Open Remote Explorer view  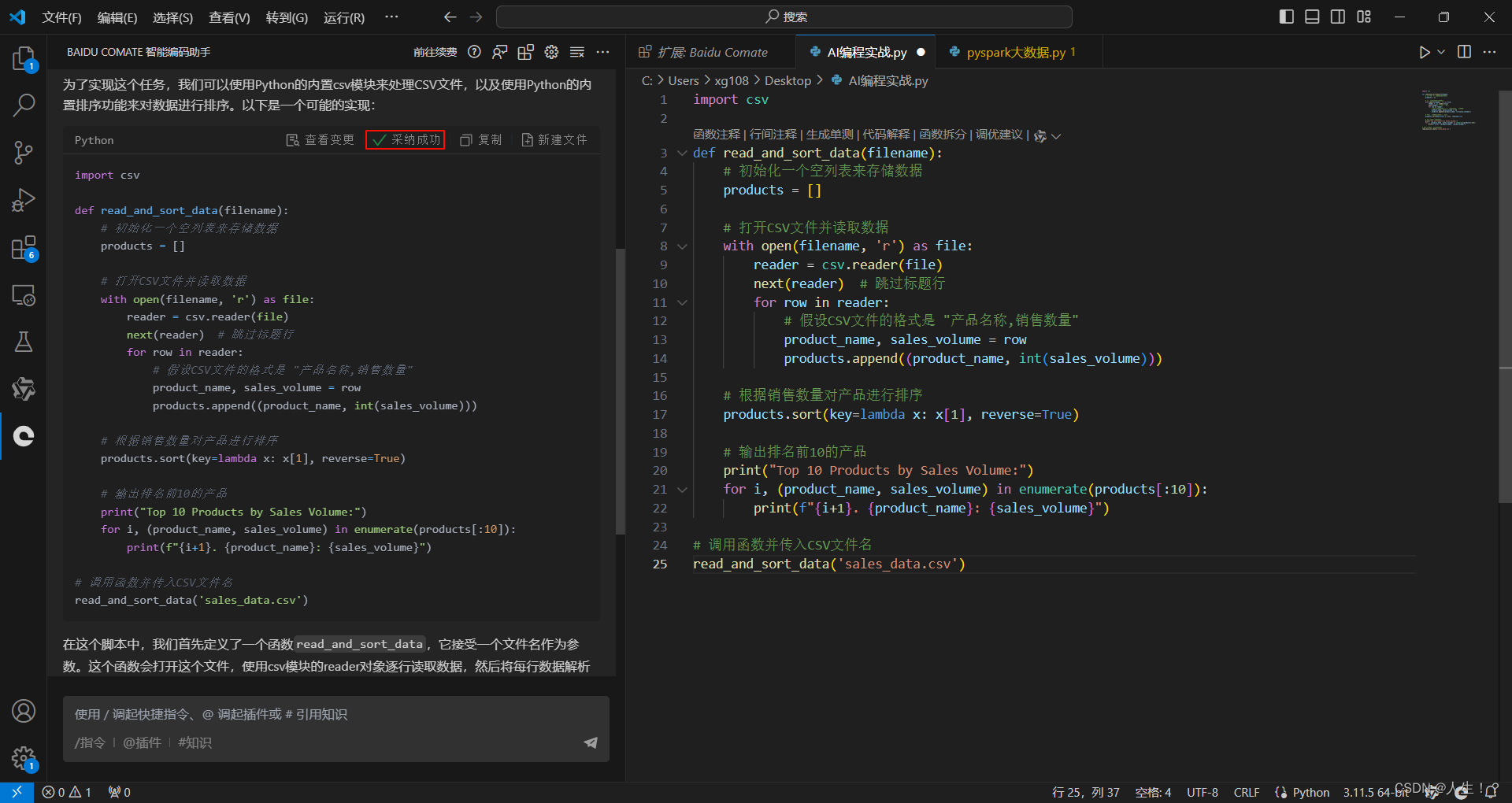tap(24, 295)
